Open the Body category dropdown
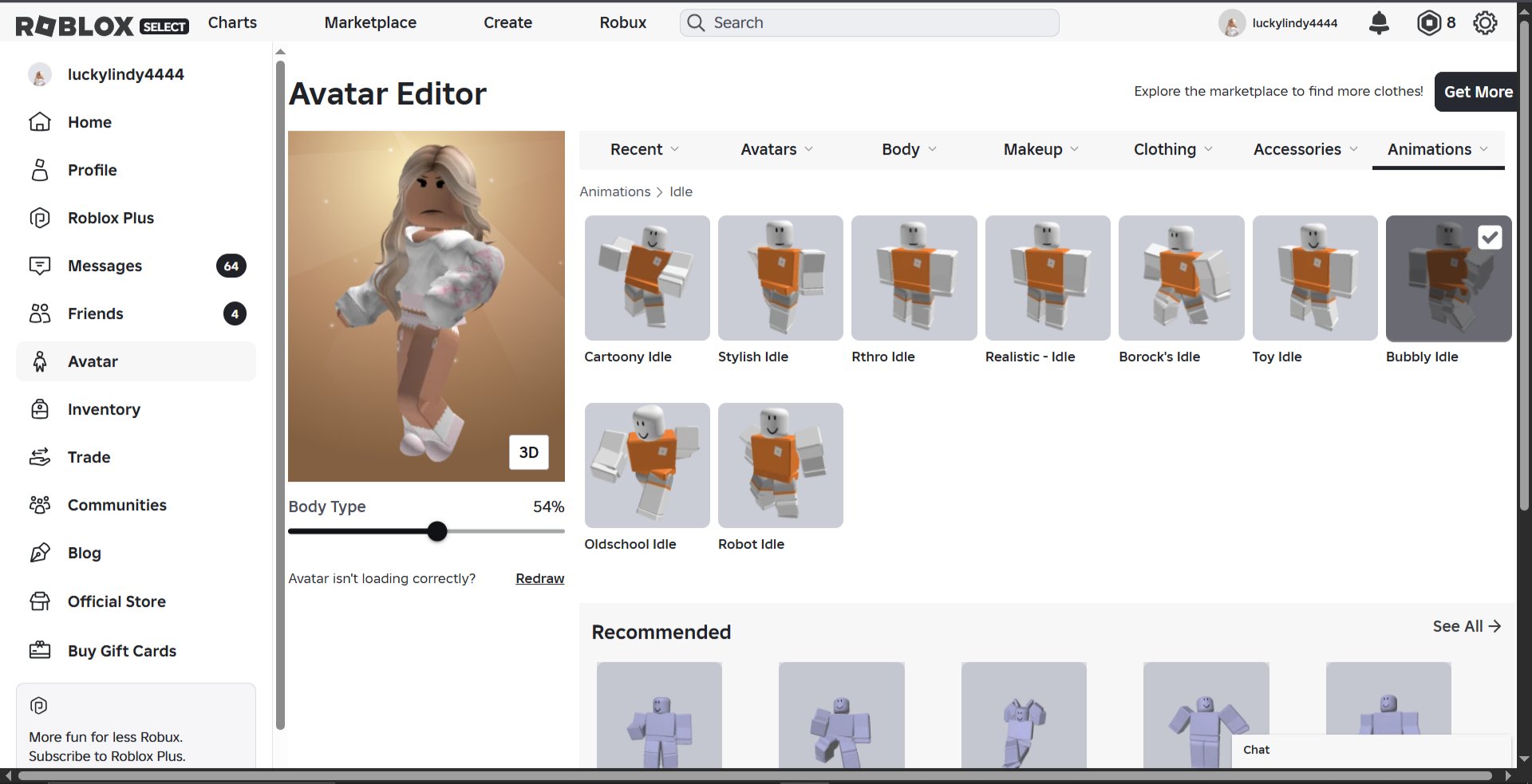This screenshot has height=784, width=1532. tap(909, 149)
